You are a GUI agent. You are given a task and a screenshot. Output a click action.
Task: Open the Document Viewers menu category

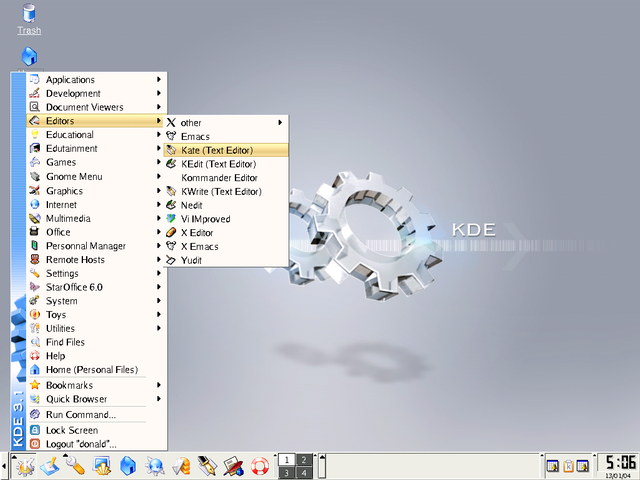point(96,107)
